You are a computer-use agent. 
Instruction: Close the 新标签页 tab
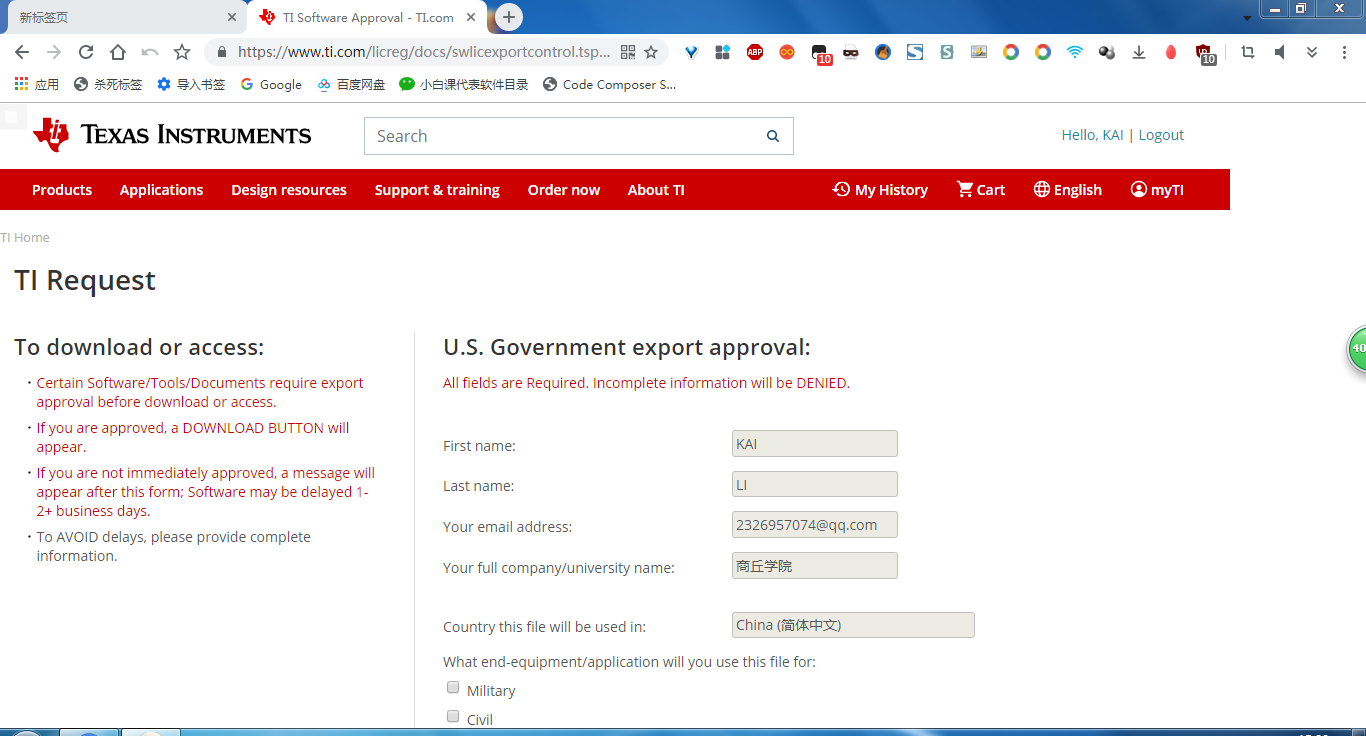point(231,17)
